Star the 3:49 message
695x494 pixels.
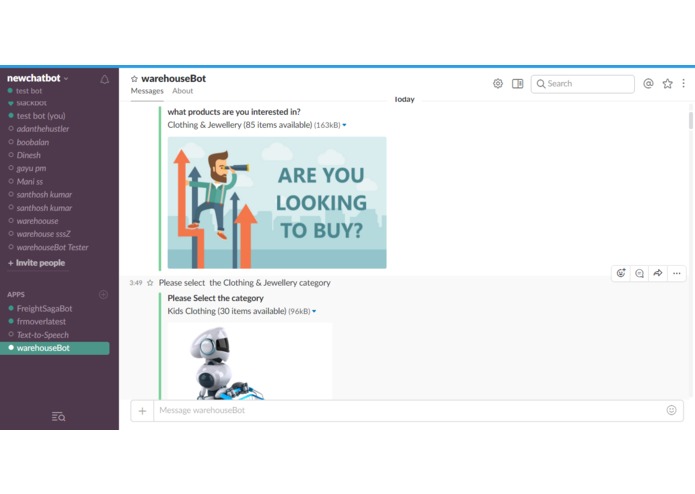tap(150, 283)
